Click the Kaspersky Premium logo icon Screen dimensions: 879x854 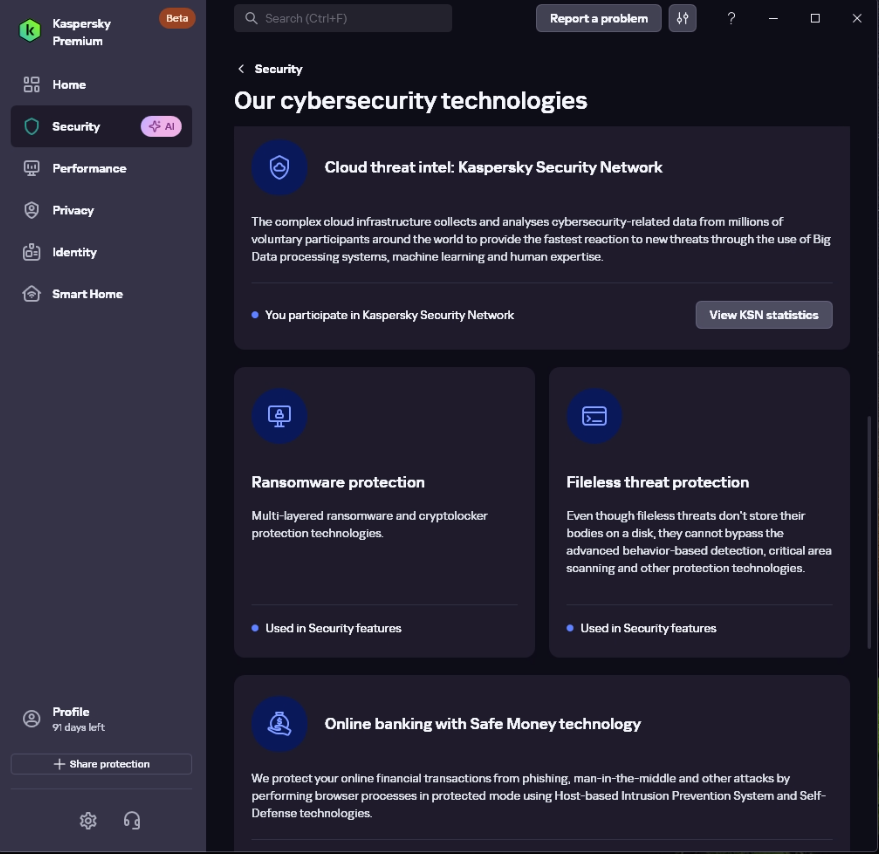pos(30,31)
